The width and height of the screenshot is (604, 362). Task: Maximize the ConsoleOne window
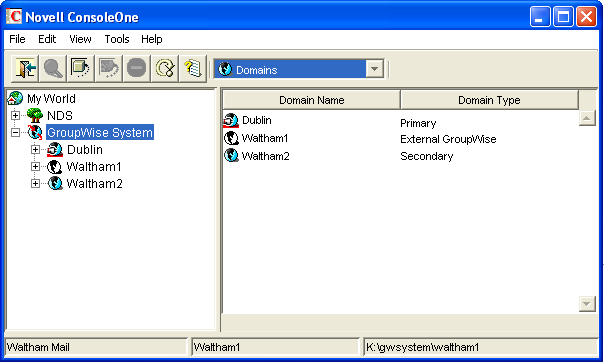point(563,17)
